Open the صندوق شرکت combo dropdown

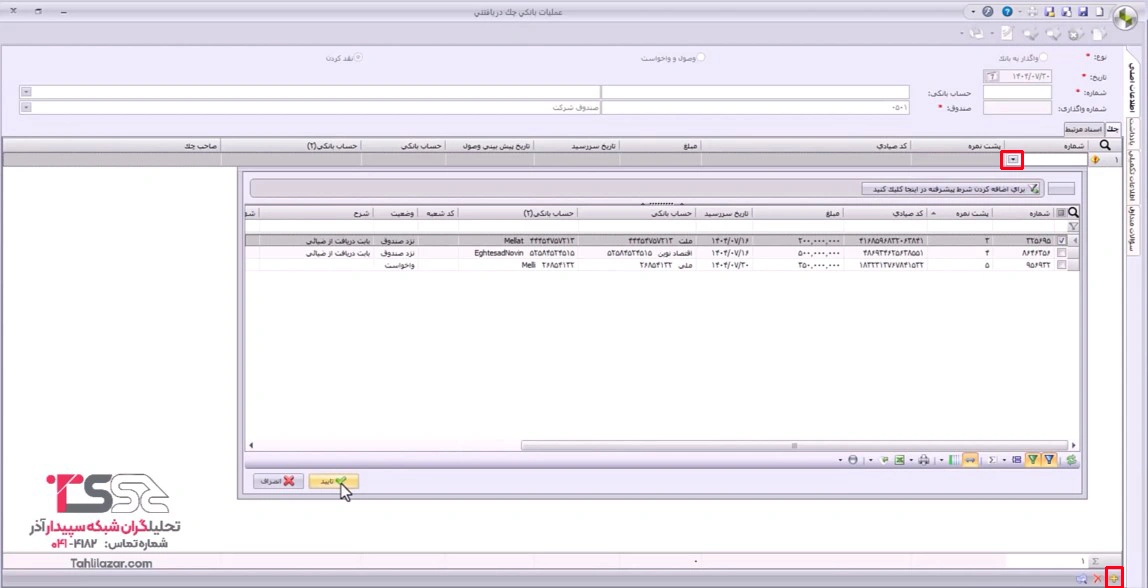pyautogui.click(x=26, y=107)
